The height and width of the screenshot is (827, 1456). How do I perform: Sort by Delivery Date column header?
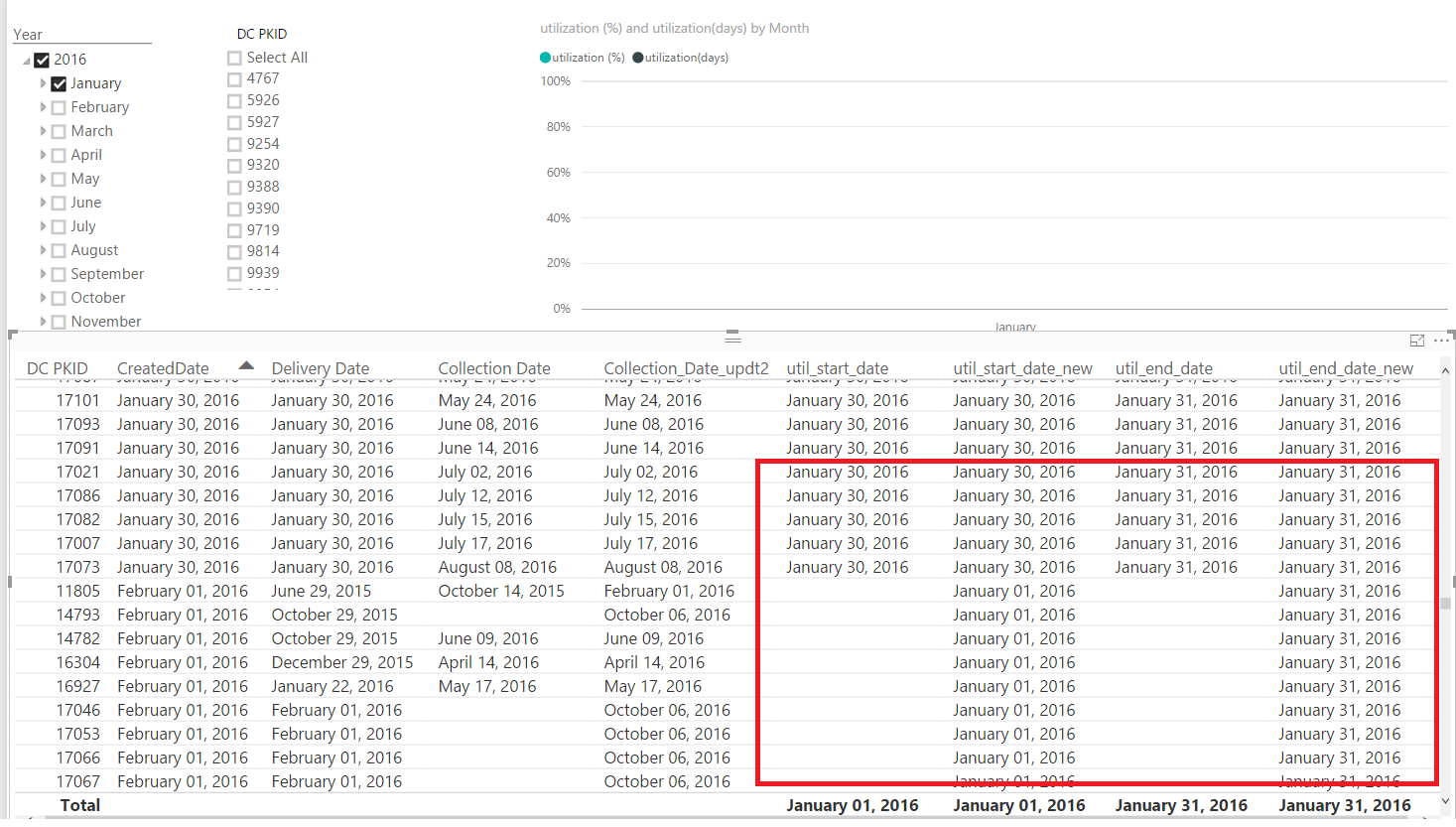pyautogui.click(x=321, y=368)
